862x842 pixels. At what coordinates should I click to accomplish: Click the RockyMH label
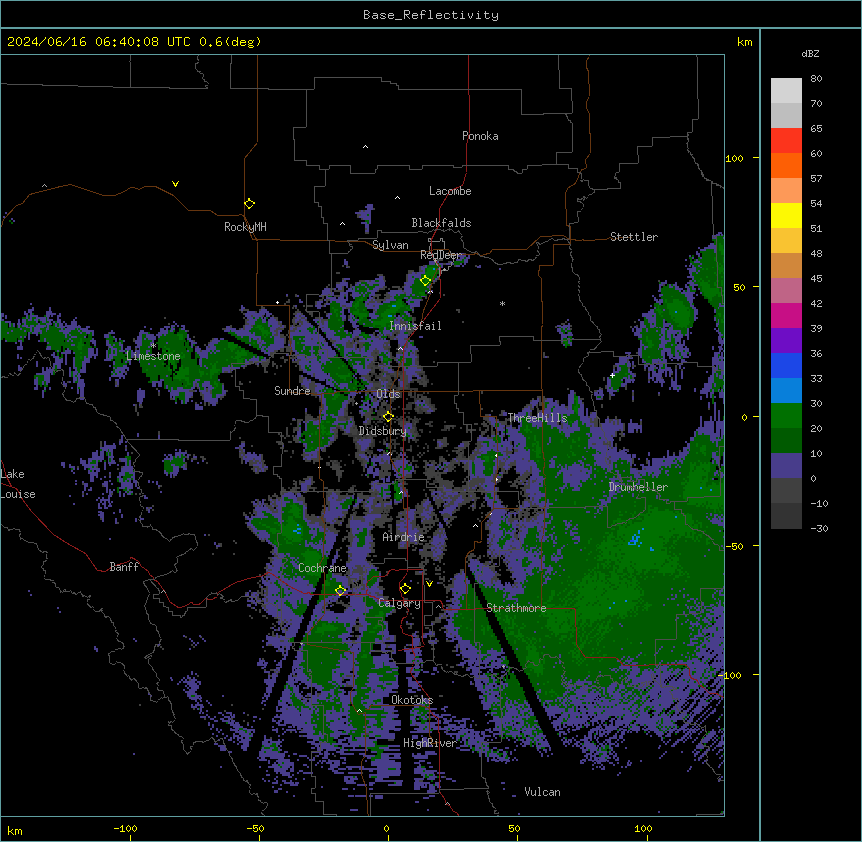coord(245,226)
